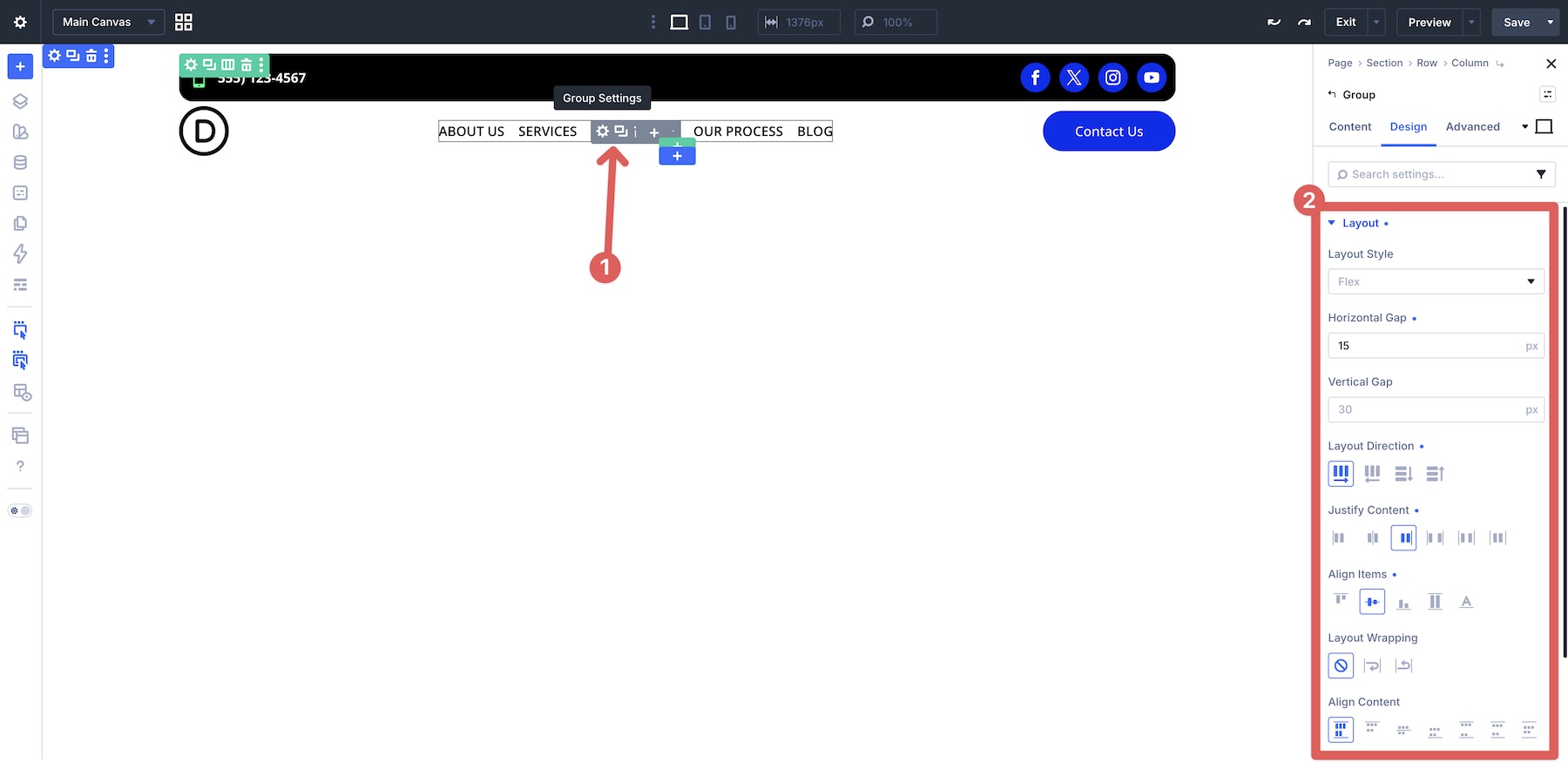Open the grid view icon beside Main Canvas
The image size is (1568, 769).
point(184,22)
